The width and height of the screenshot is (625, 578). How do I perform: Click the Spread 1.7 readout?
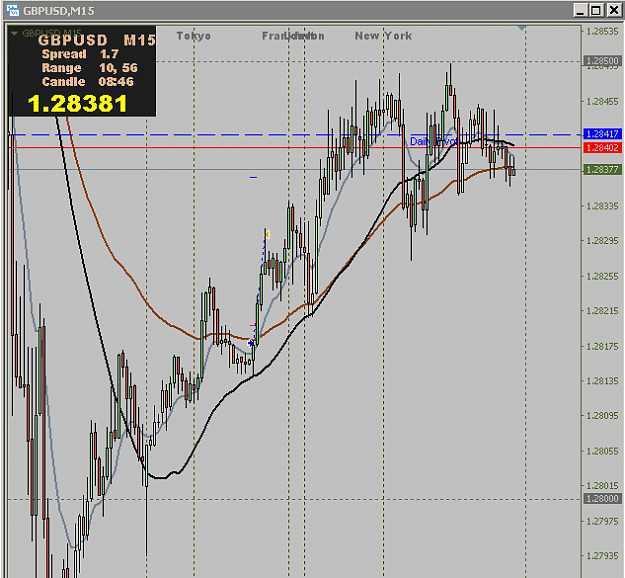coord(80,54)
